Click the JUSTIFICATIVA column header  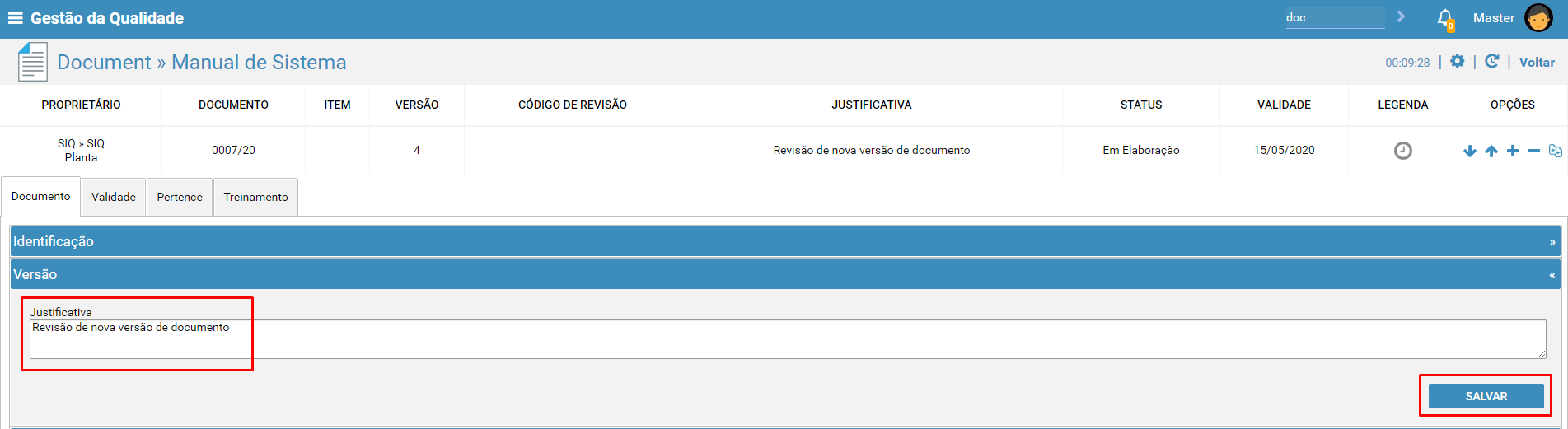tap(872, 105)
